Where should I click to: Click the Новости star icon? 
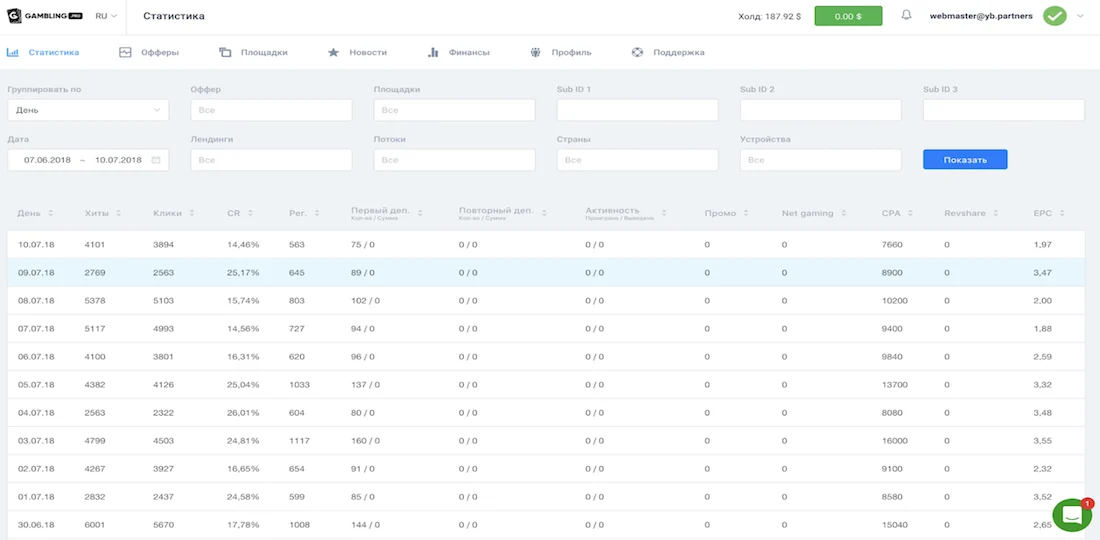click(333, 52)
